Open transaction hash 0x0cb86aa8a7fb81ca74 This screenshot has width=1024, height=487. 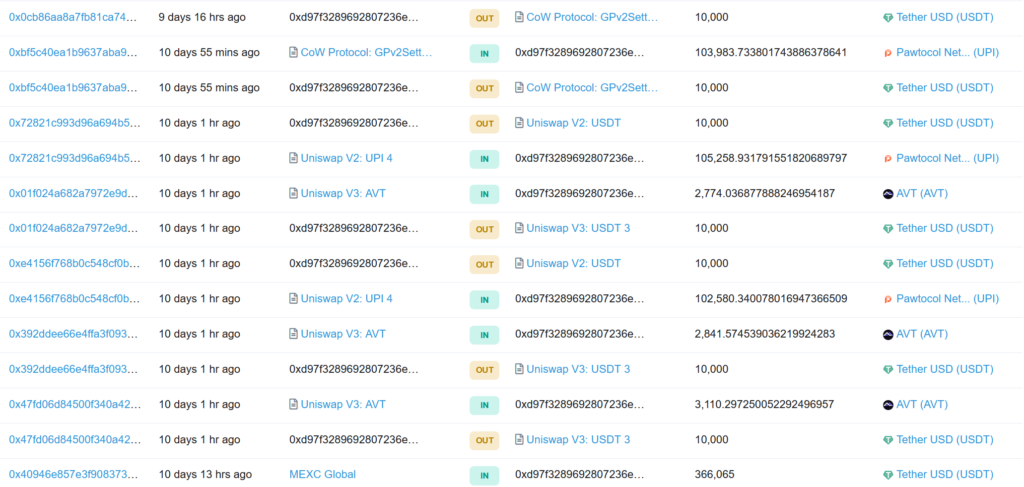coord(74,18)
